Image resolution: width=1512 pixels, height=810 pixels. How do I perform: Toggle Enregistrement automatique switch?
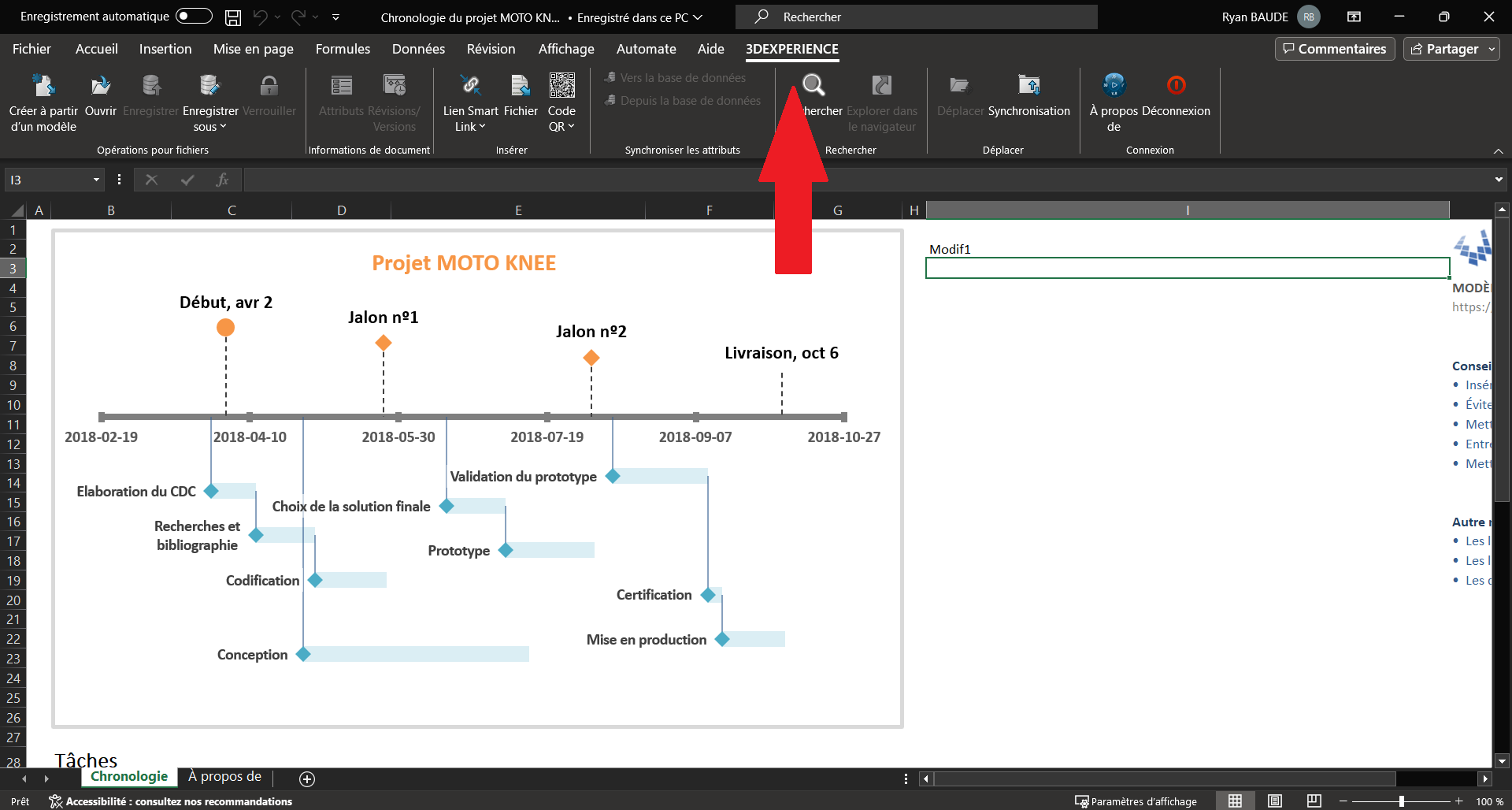[x=194, y=17]
